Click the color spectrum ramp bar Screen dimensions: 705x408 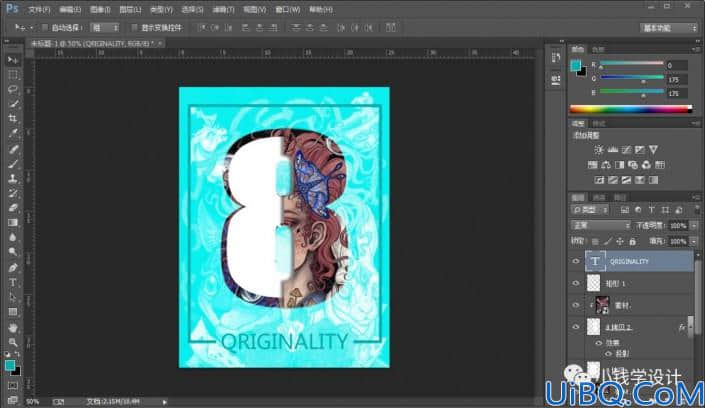click(x=631, y=109)
